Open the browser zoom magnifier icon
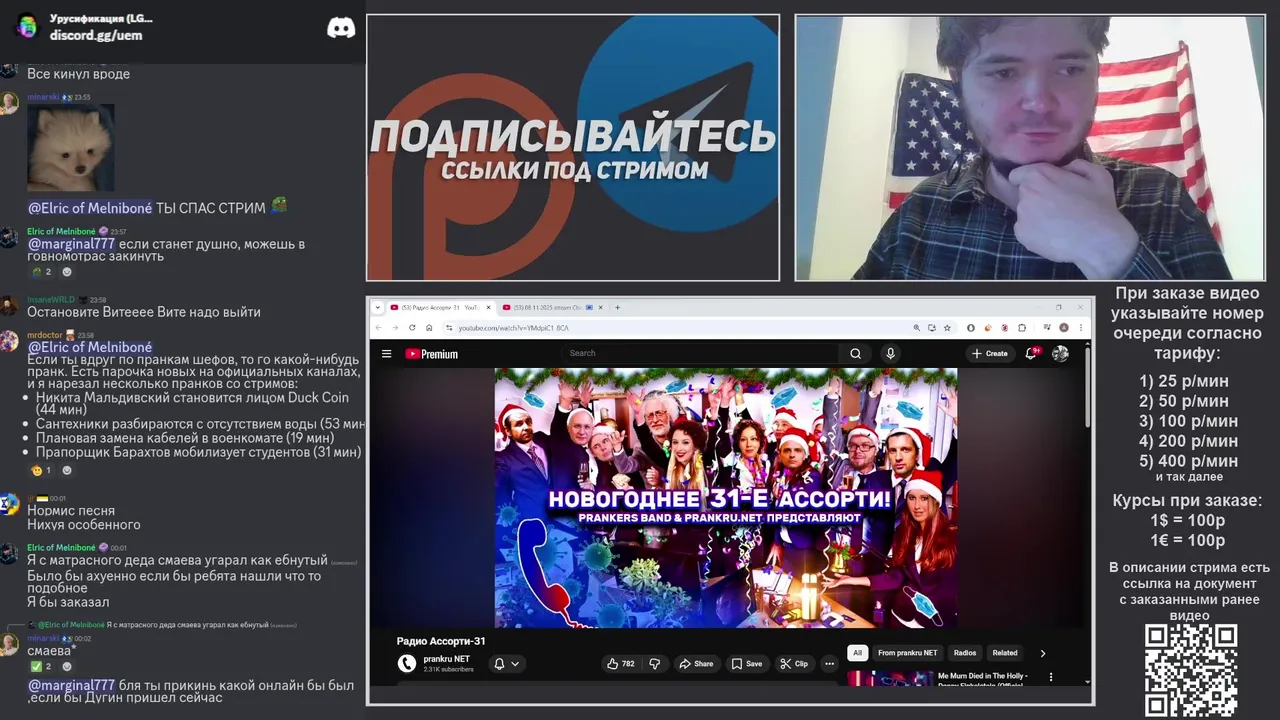 (916, 327)
